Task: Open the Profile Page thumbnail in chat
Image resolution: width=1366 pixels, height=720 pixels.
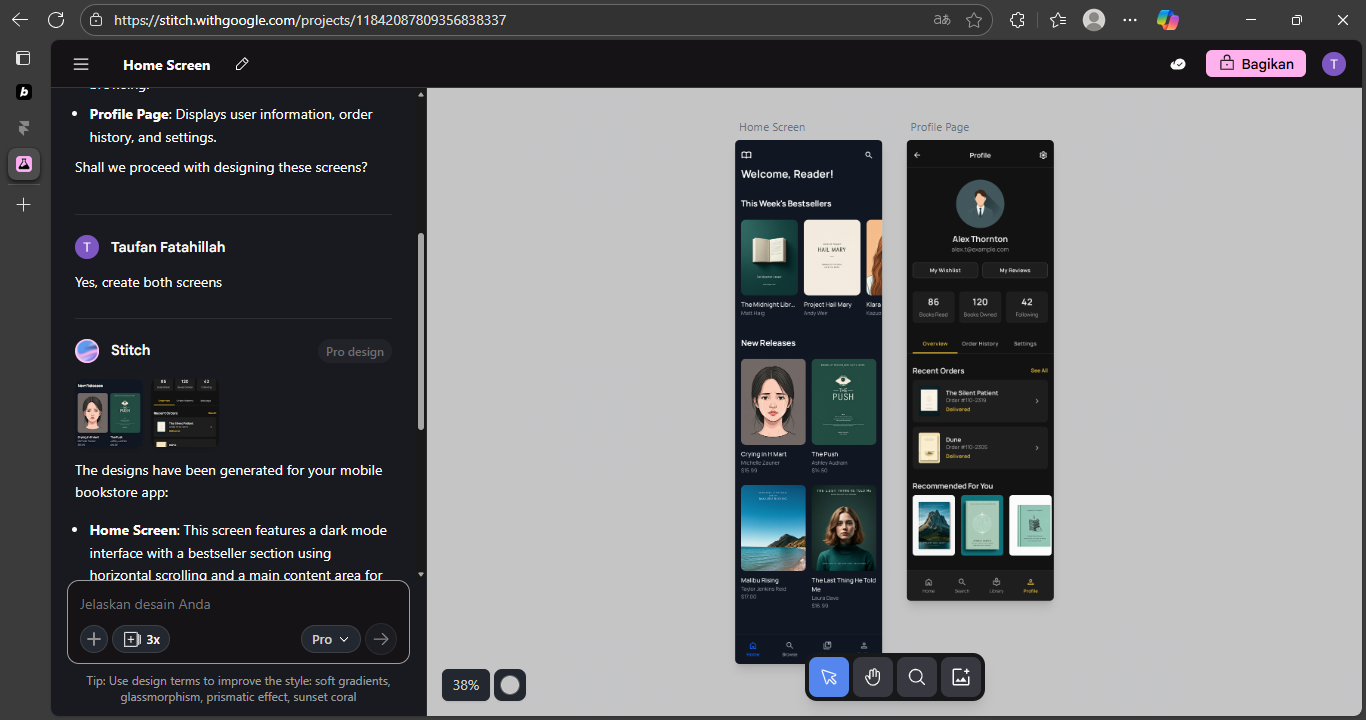Action: pyautogui.click(x=185, y=413)
